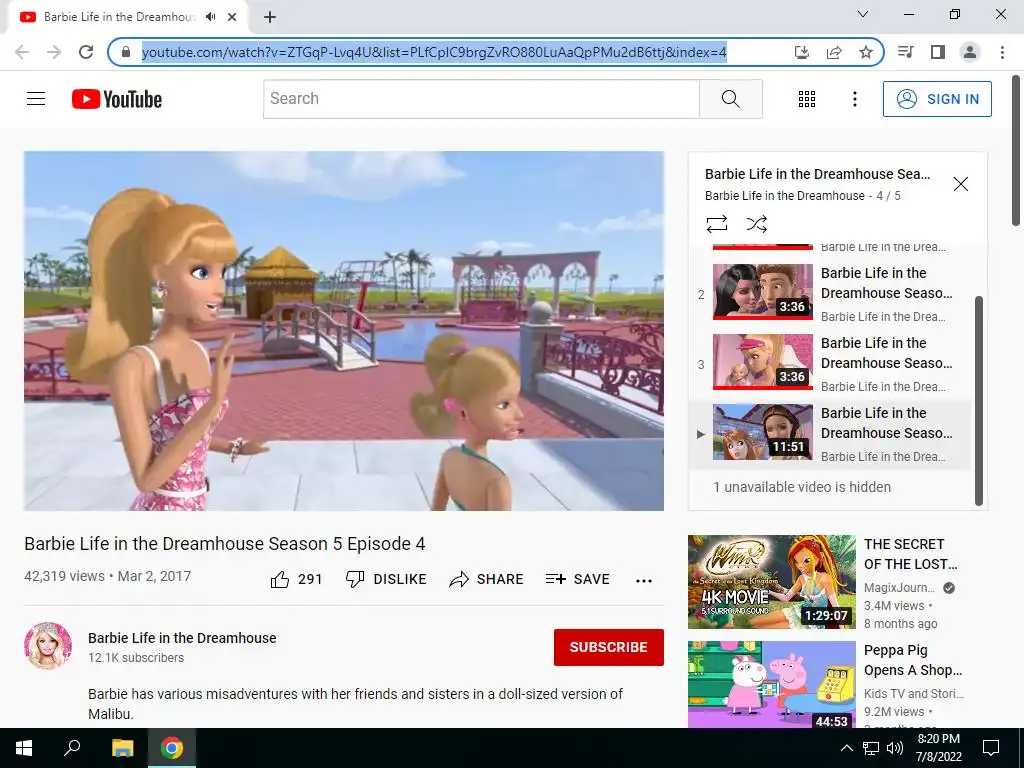This screenshot has width=1024, height=768.
Task: Open File Explorer from taskbar
Action: 122,748
